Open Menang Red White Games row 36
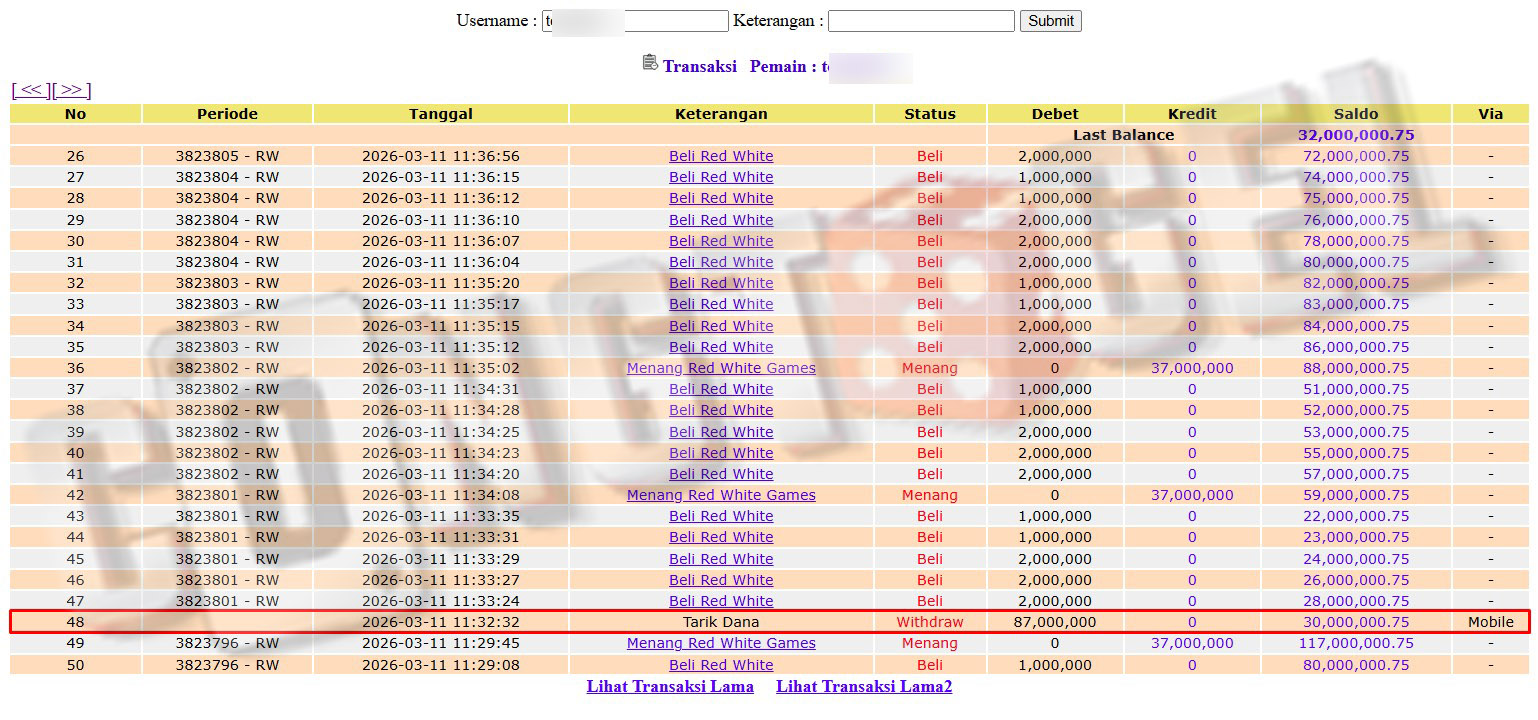1538x720 pixels. (x=721, y=368)
